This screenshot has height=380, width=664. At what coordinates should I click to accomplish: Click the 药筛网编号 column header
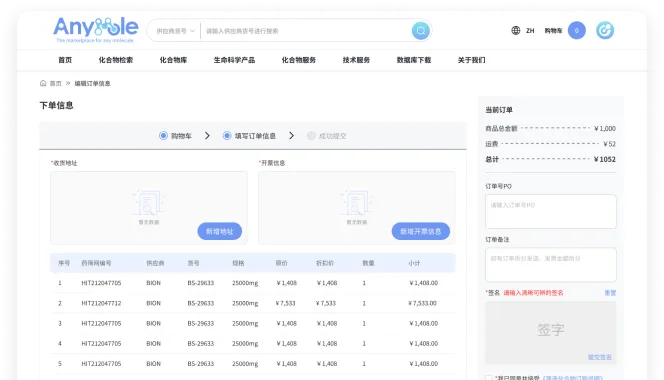coord(96,263)
